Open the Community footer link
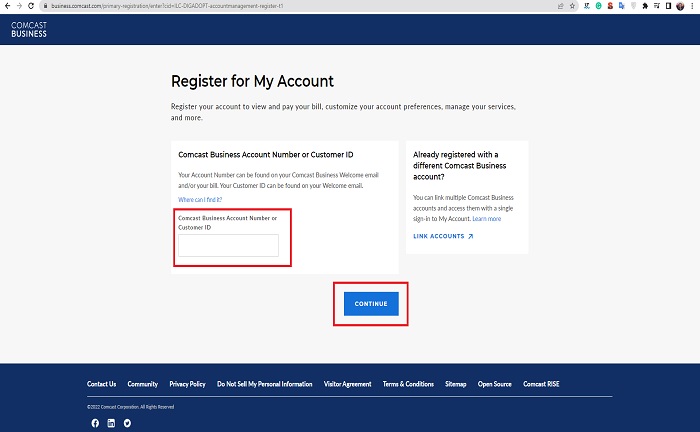Image resolution: width=700 pixels, height=432 pixels. pos(142,384)
